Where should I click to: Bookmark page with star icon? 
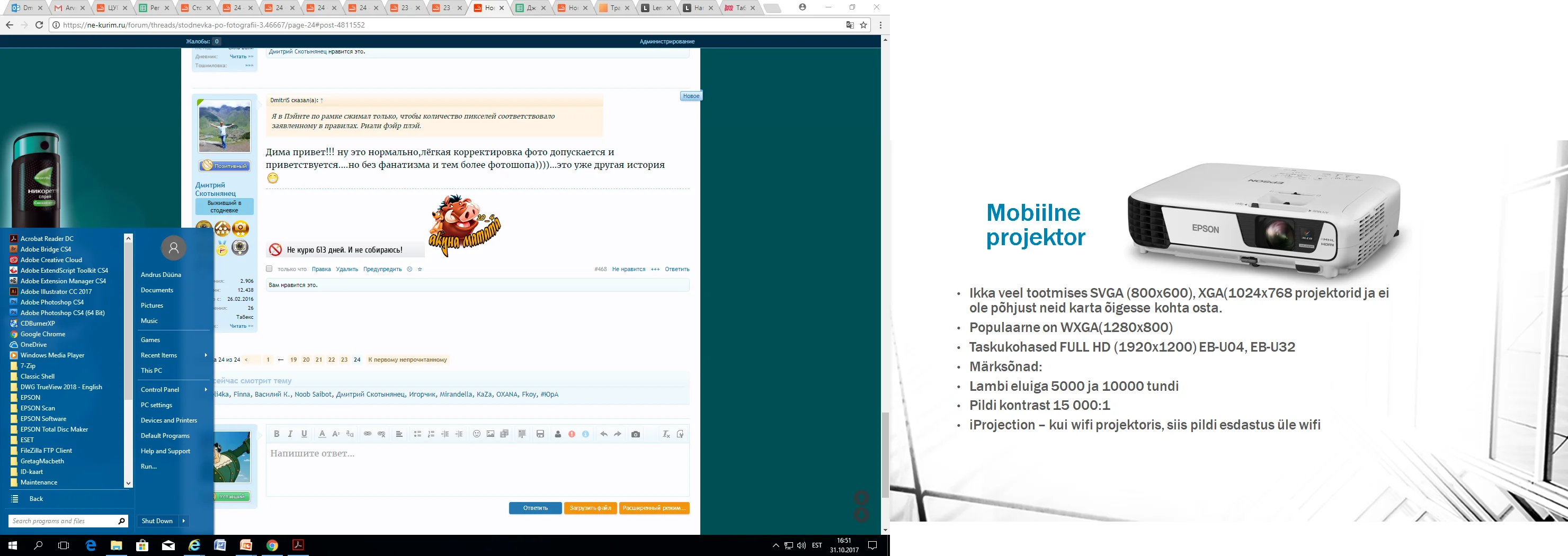863,25
